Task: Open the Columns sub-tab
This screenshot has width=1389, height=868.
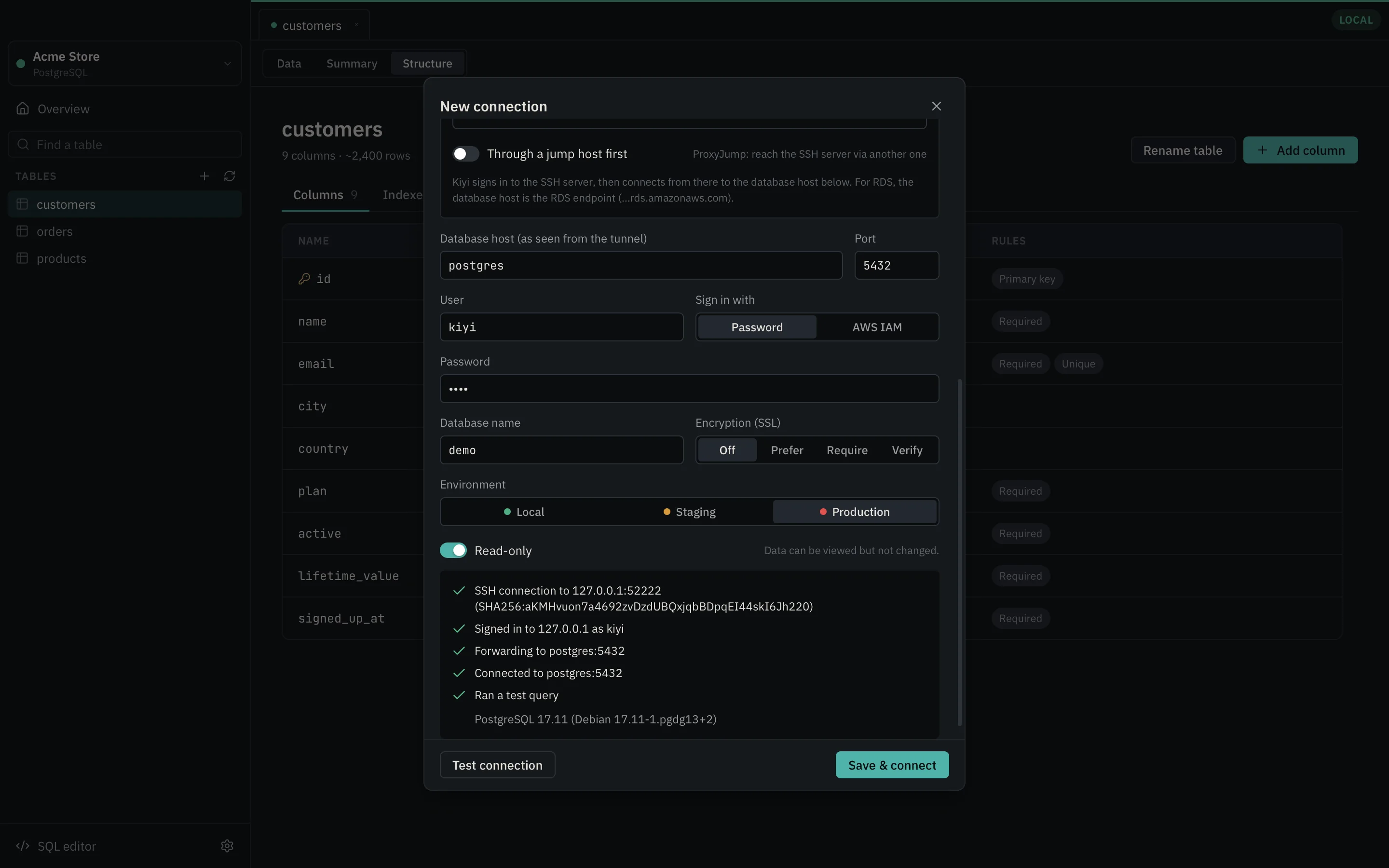Action: coord(325,195)
